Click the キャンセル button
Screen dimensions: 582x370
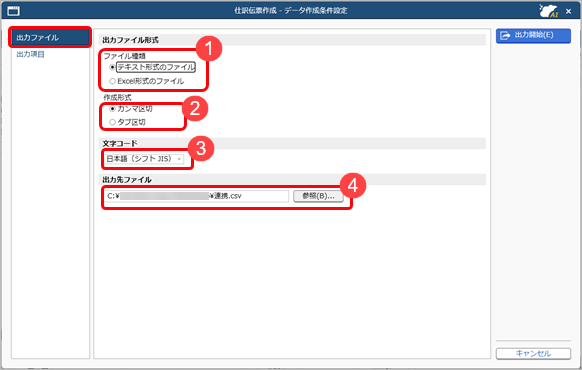533,353
